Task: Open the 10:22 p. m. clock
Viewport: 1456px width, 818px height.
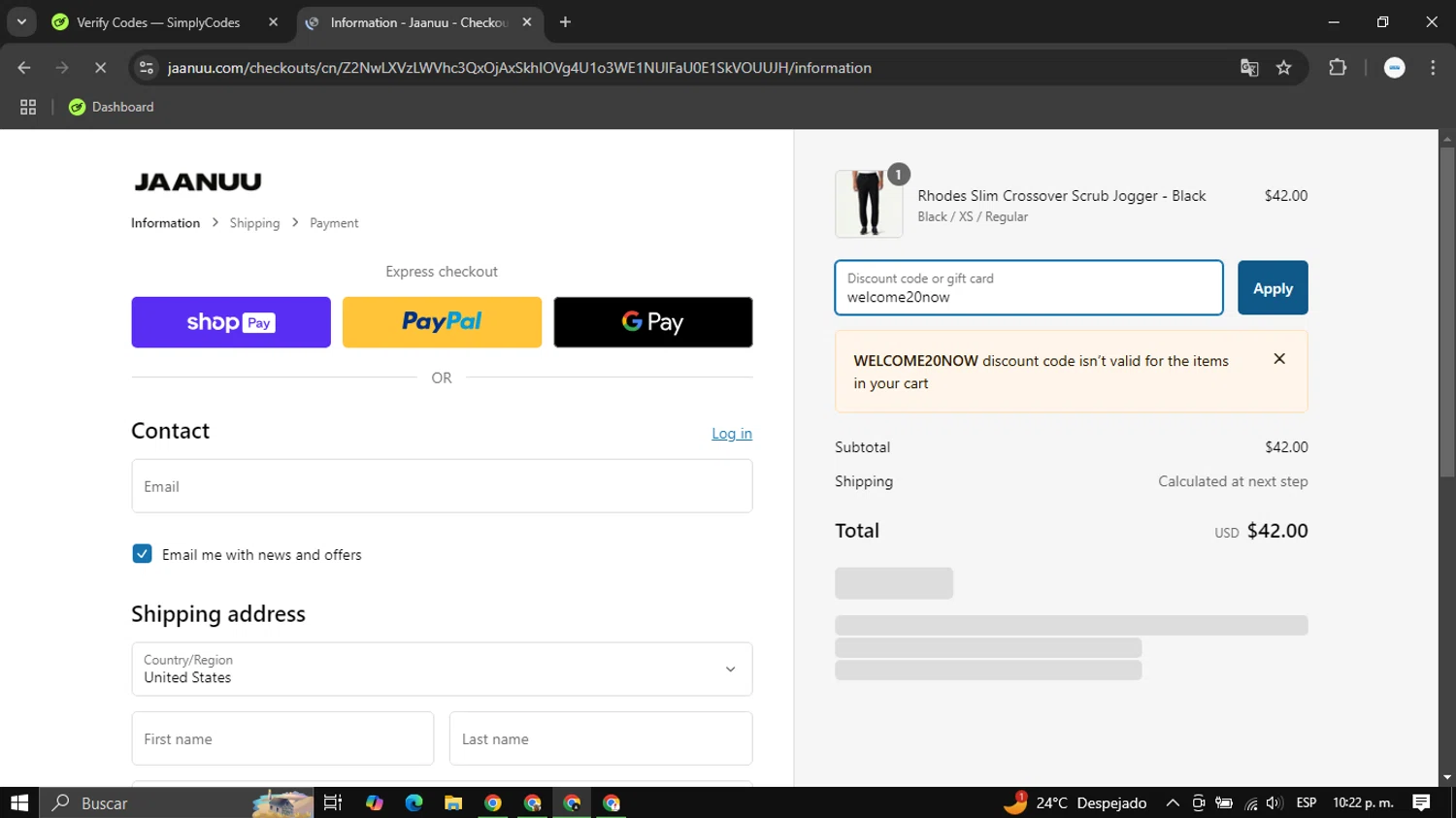Action: (x=1363, y=802)
